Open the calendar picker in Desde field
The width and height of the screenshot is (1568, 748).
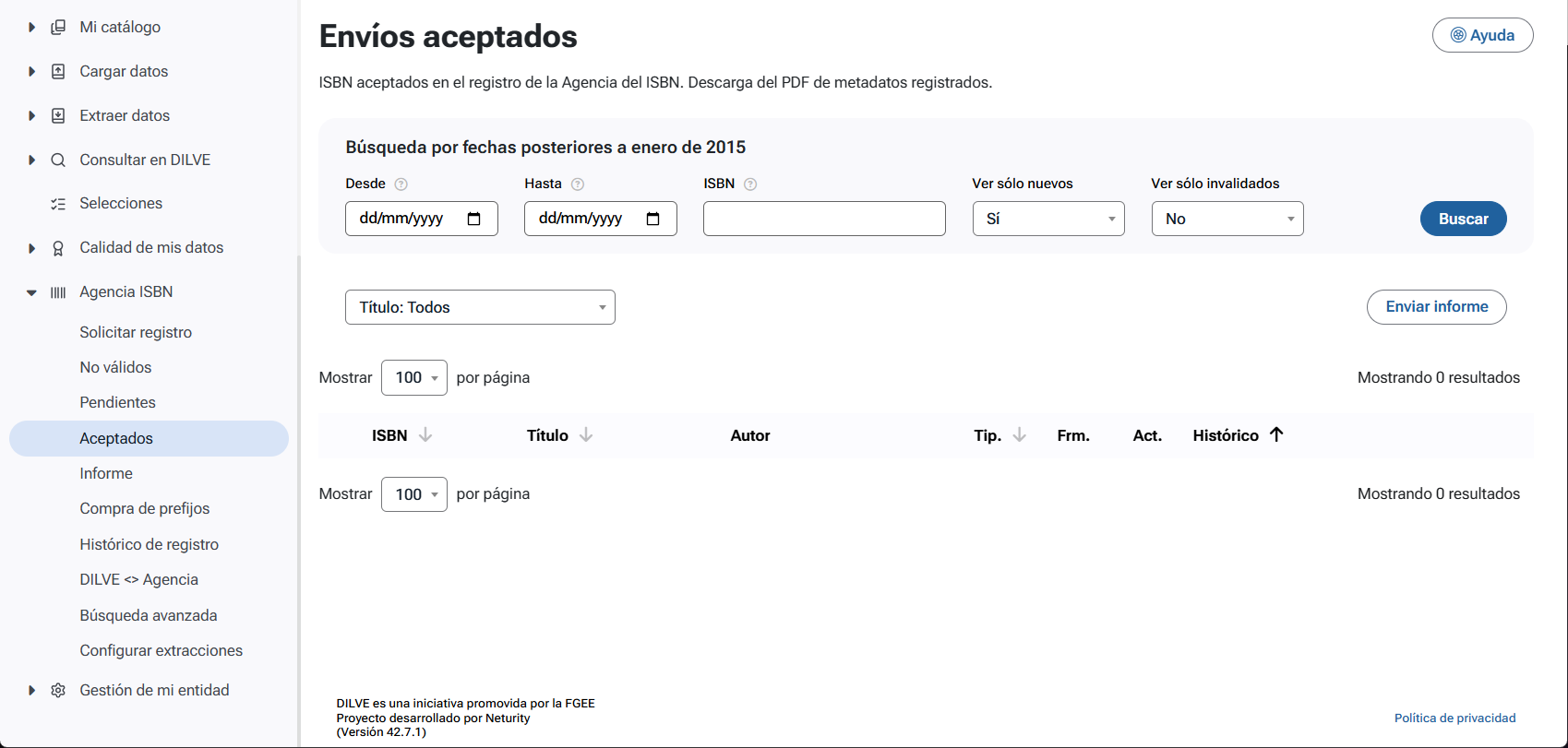[x=474, y=219]
